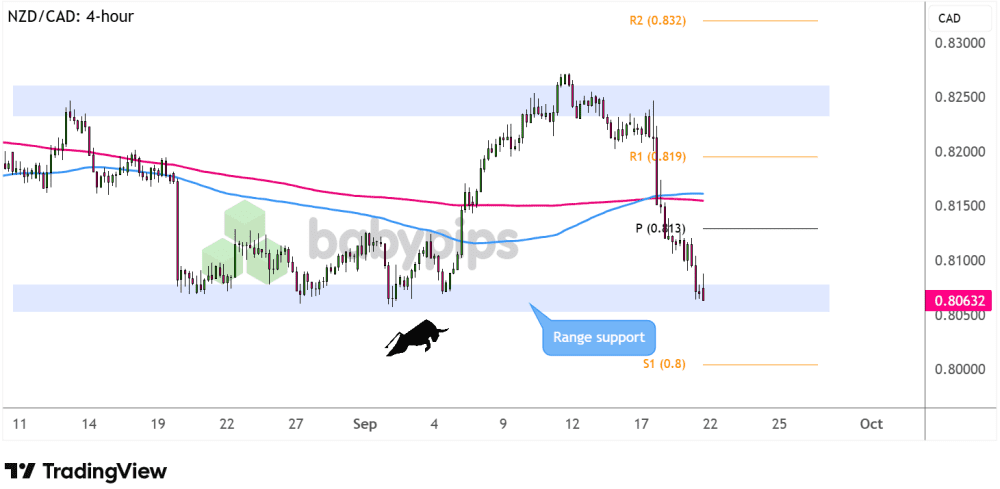Click the Oct date on time axis
The image size is (1000, 489).
870,424
